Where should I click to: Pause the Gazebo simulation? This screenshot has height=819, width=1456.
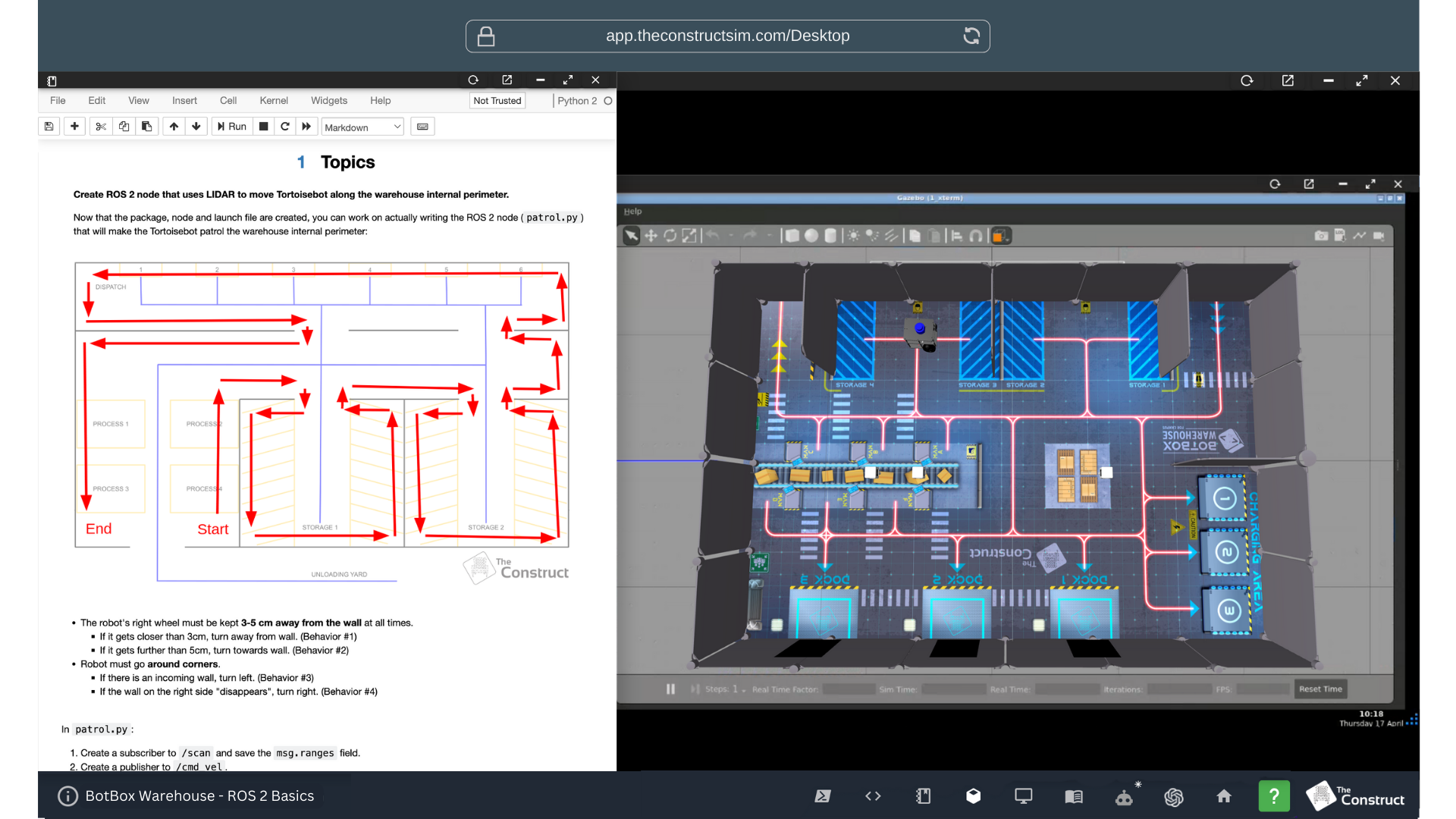(x=670, y=689)
